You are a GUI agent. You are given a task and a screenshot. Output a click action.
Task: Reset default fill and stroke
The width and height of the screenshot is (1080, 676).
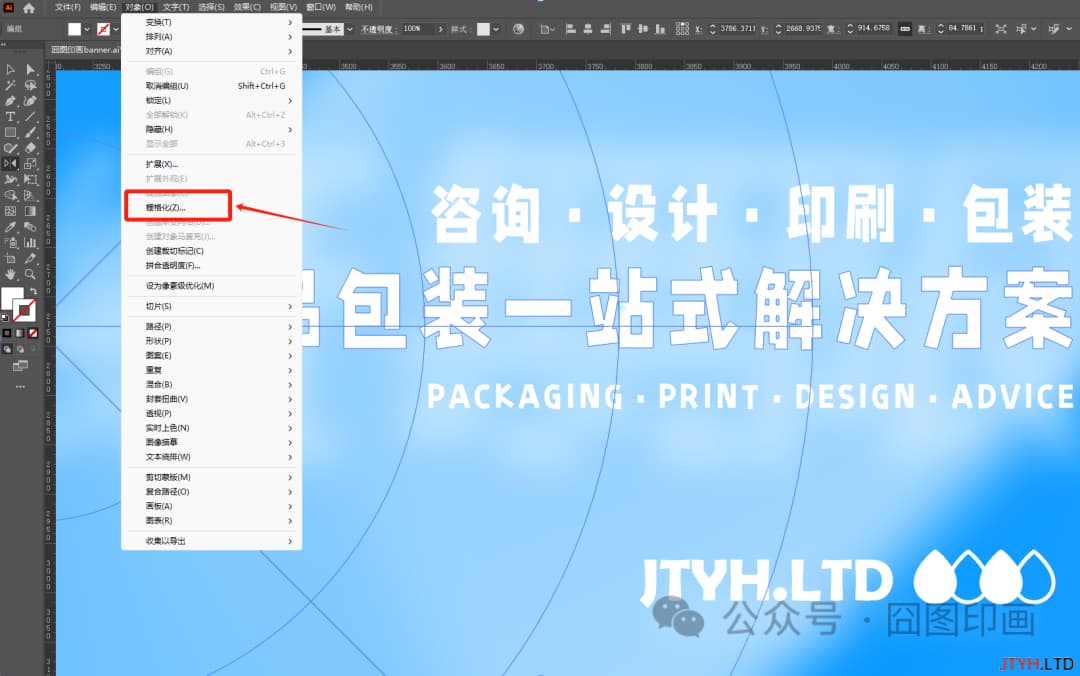point(6,318)
